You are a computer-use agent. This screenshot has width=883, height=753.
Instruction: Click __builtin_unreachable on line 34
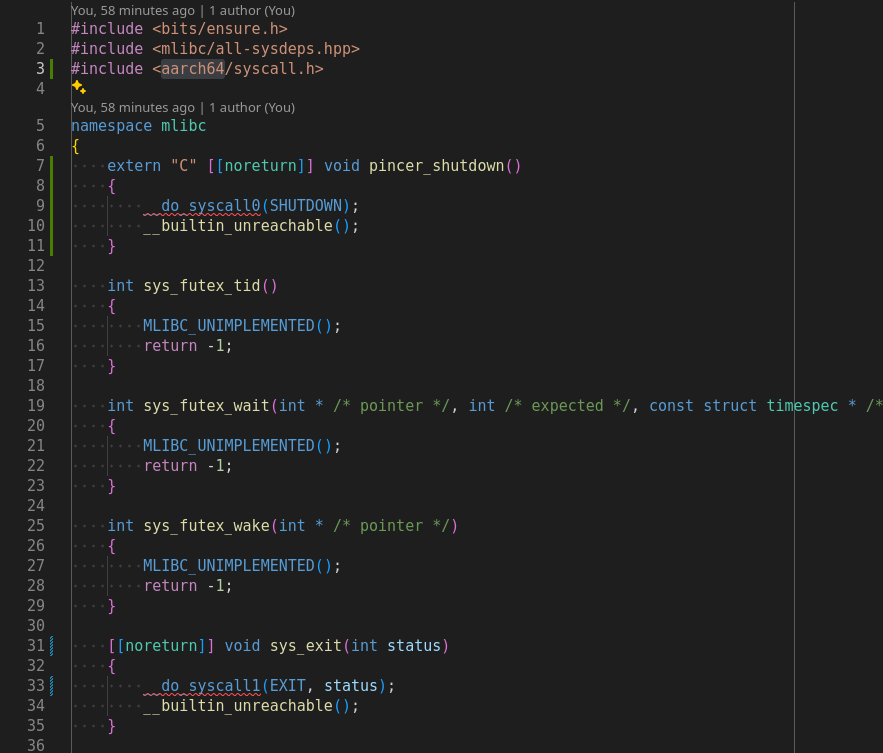[238, 706]
